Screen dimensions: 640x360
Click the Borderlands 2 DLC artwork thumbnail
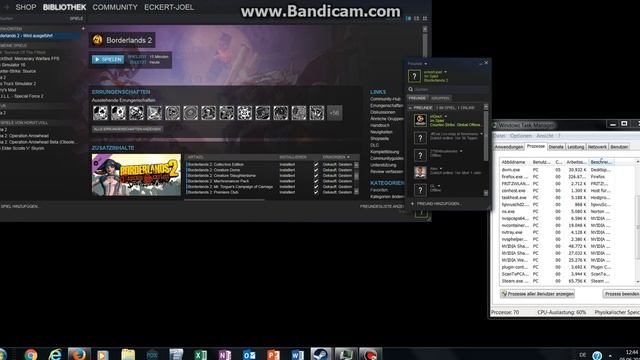click(136, 175)
